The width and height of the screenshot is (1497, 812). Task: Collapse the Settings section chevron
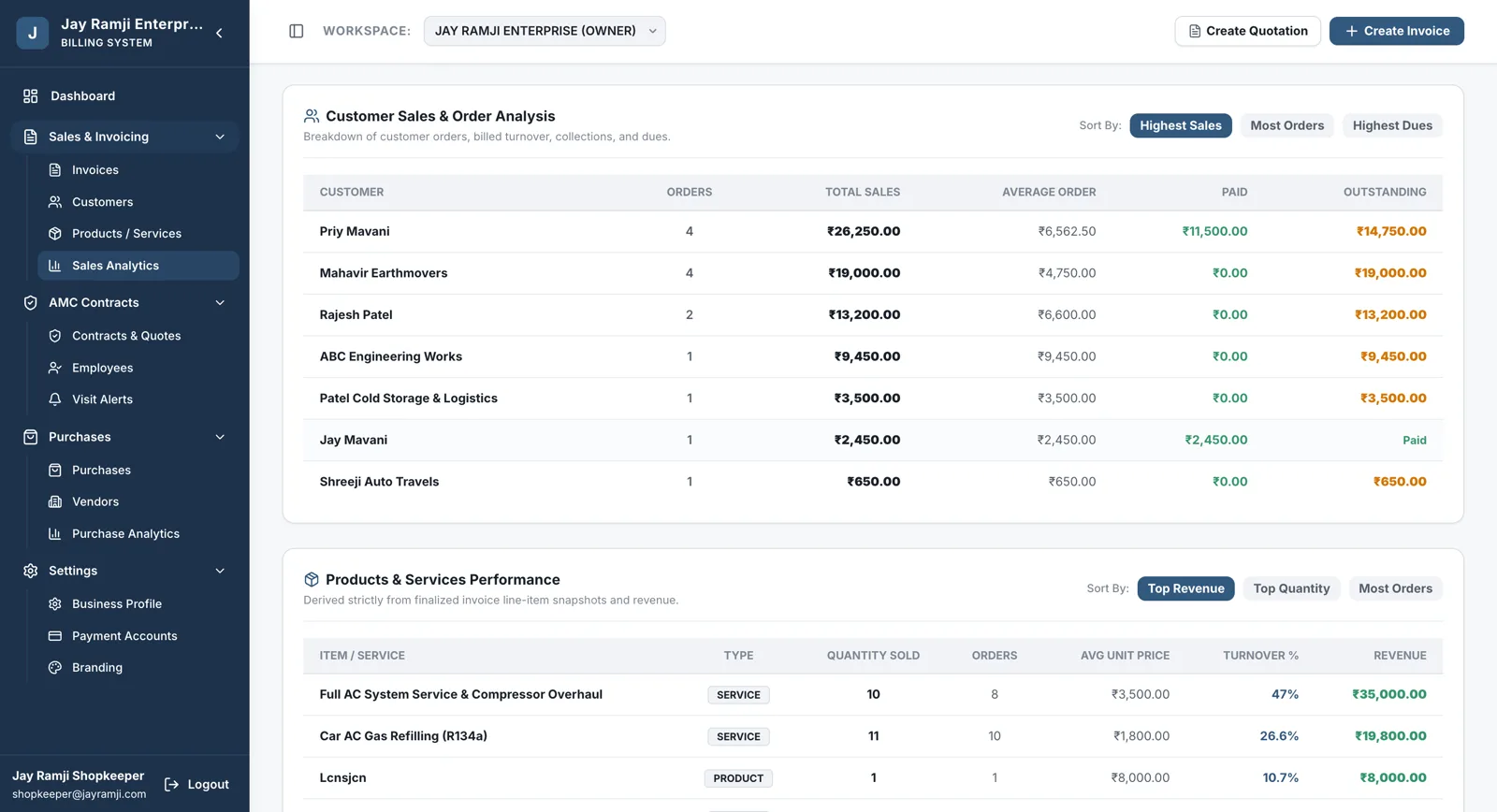pos(220,571)
